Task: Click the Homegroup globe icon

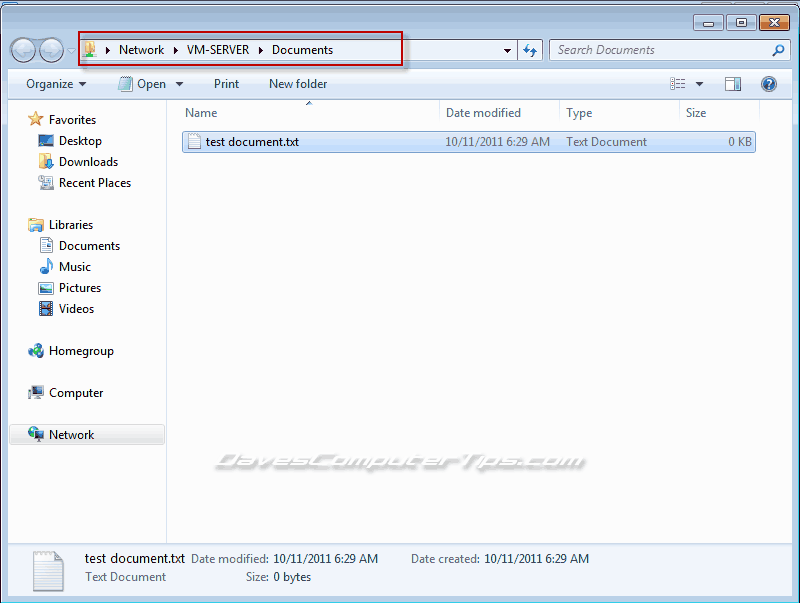Action: coord(36,350)
